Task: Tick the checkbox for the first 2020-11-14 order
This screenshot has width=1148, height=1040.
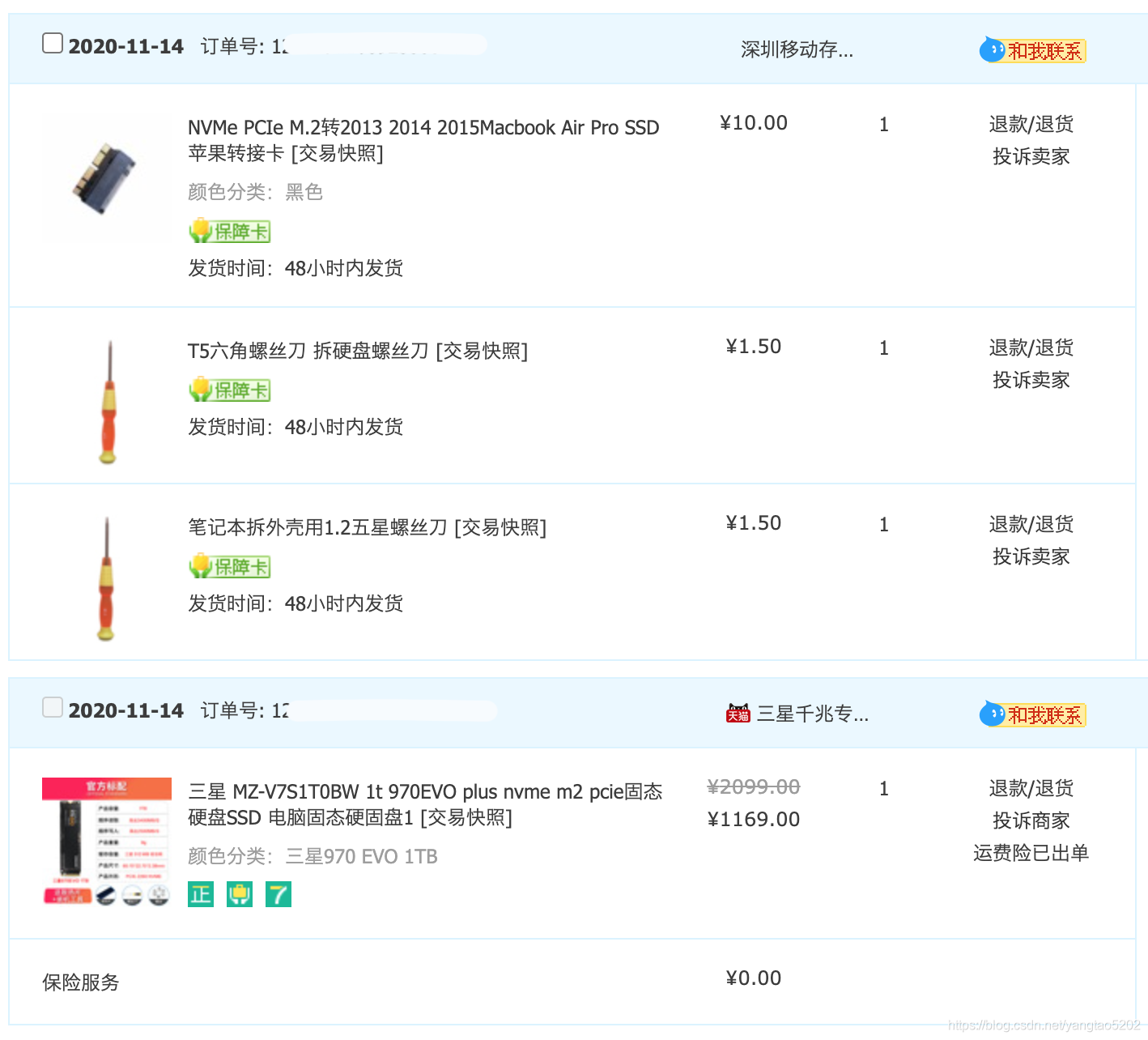Action: point(53,43)
